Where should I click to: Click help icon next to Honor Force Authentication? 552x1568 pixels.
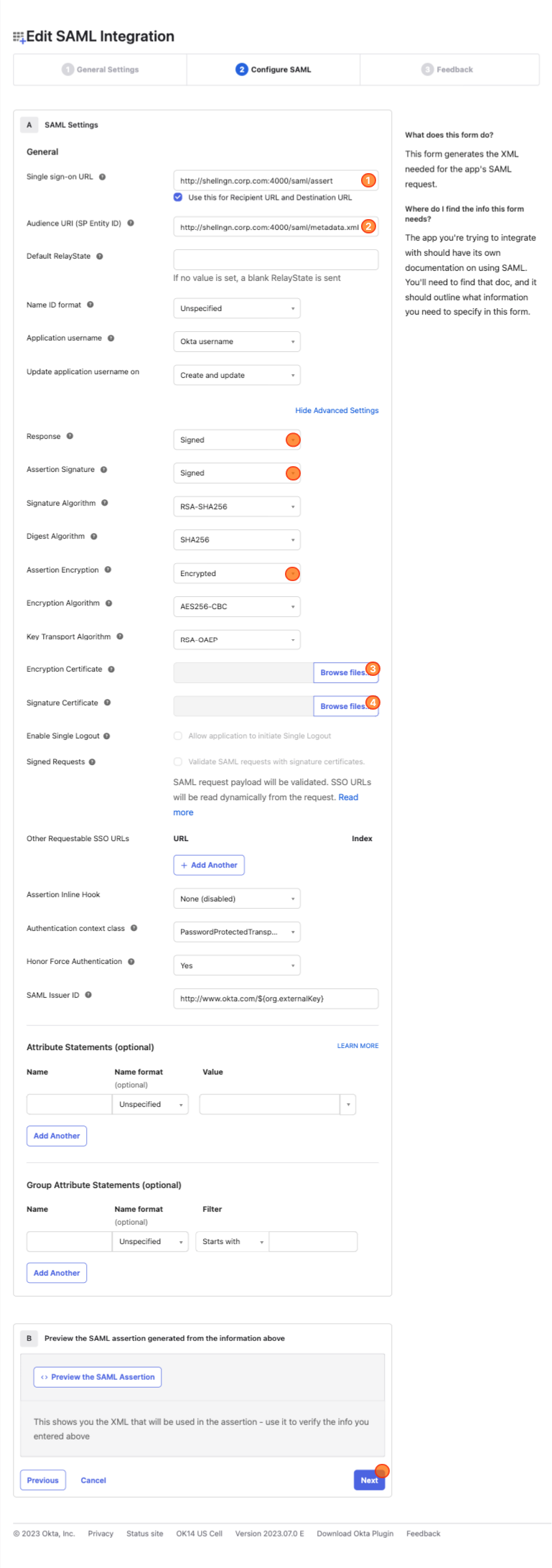[x=131, y=961]
